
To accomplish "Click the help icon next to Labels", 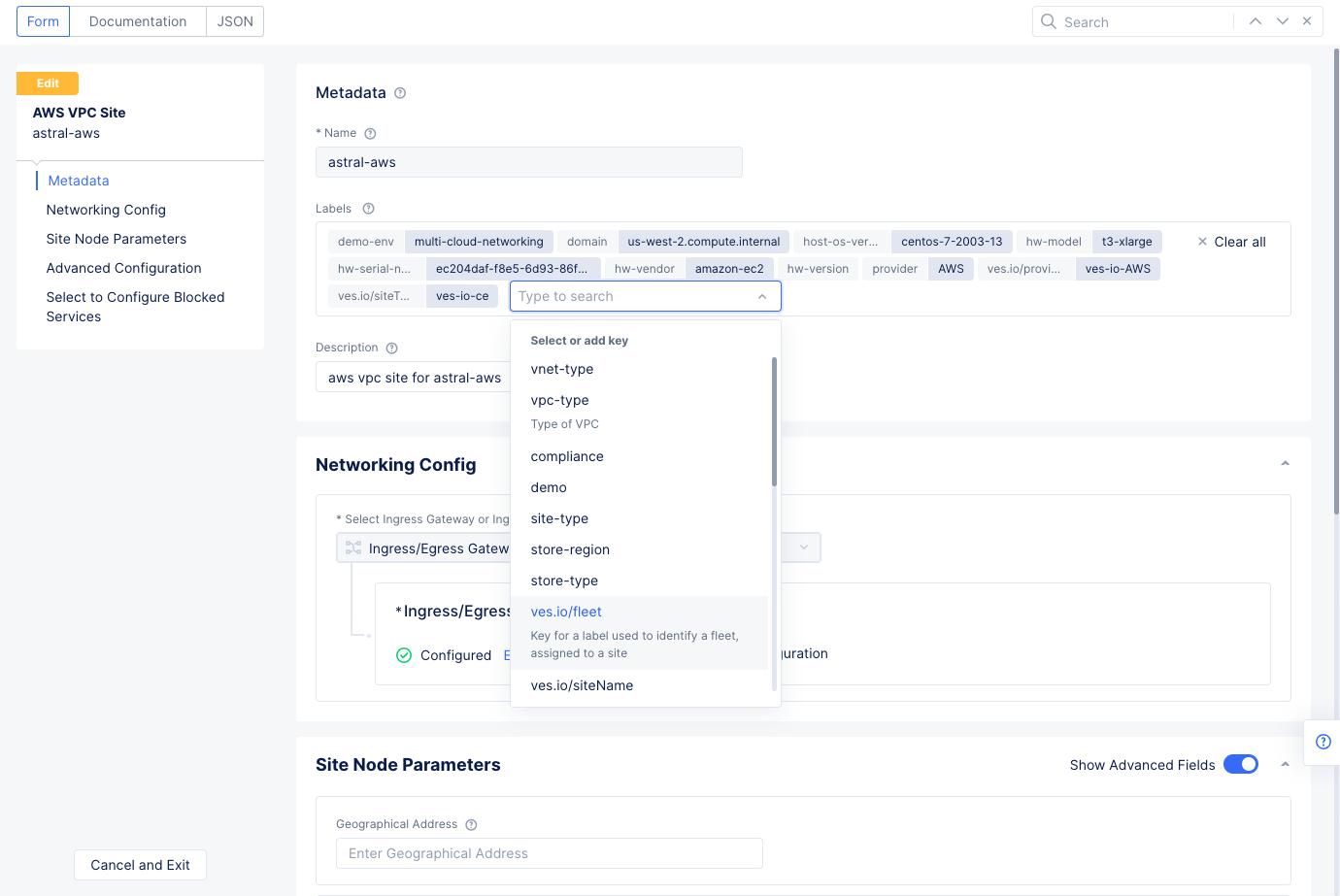I will 368,208.
